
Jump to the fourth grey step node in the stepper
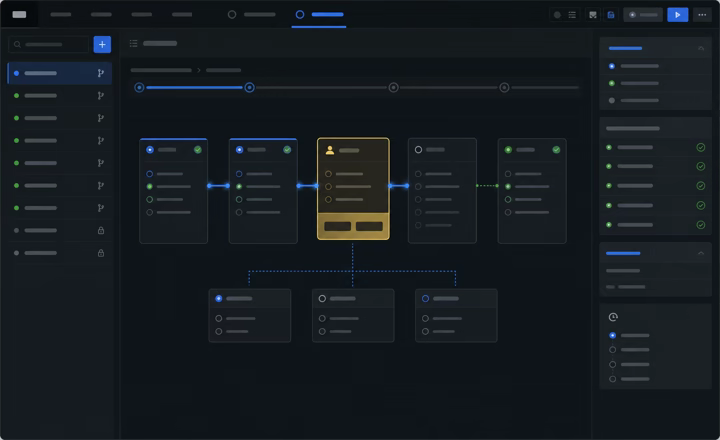tap(504, 87)
